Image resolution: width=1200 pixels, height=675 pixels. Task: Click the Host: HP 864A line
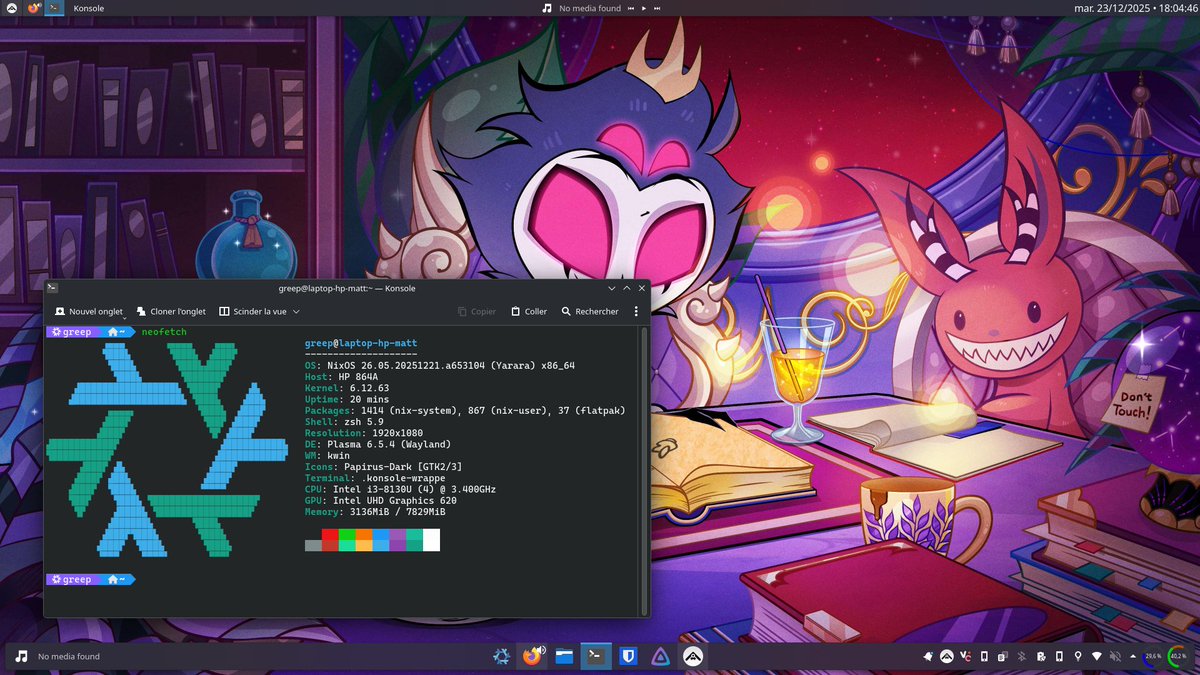pyautogui.click(x=341, y=378)
